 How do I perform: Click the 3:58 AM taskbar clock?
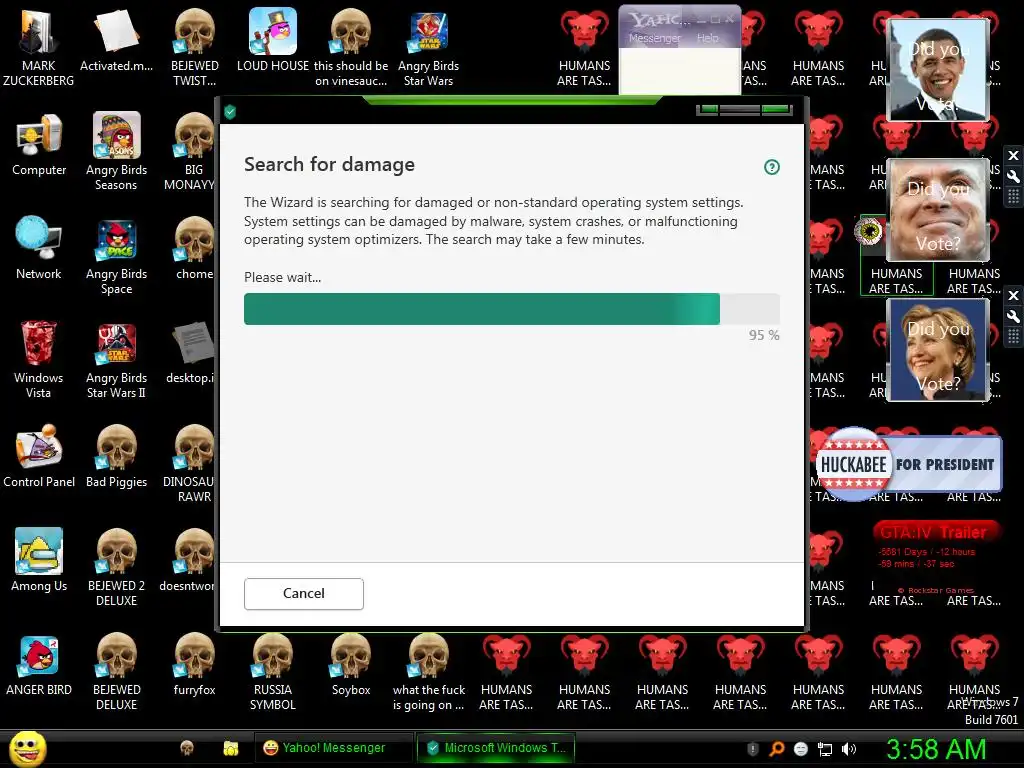coord(936,749)
